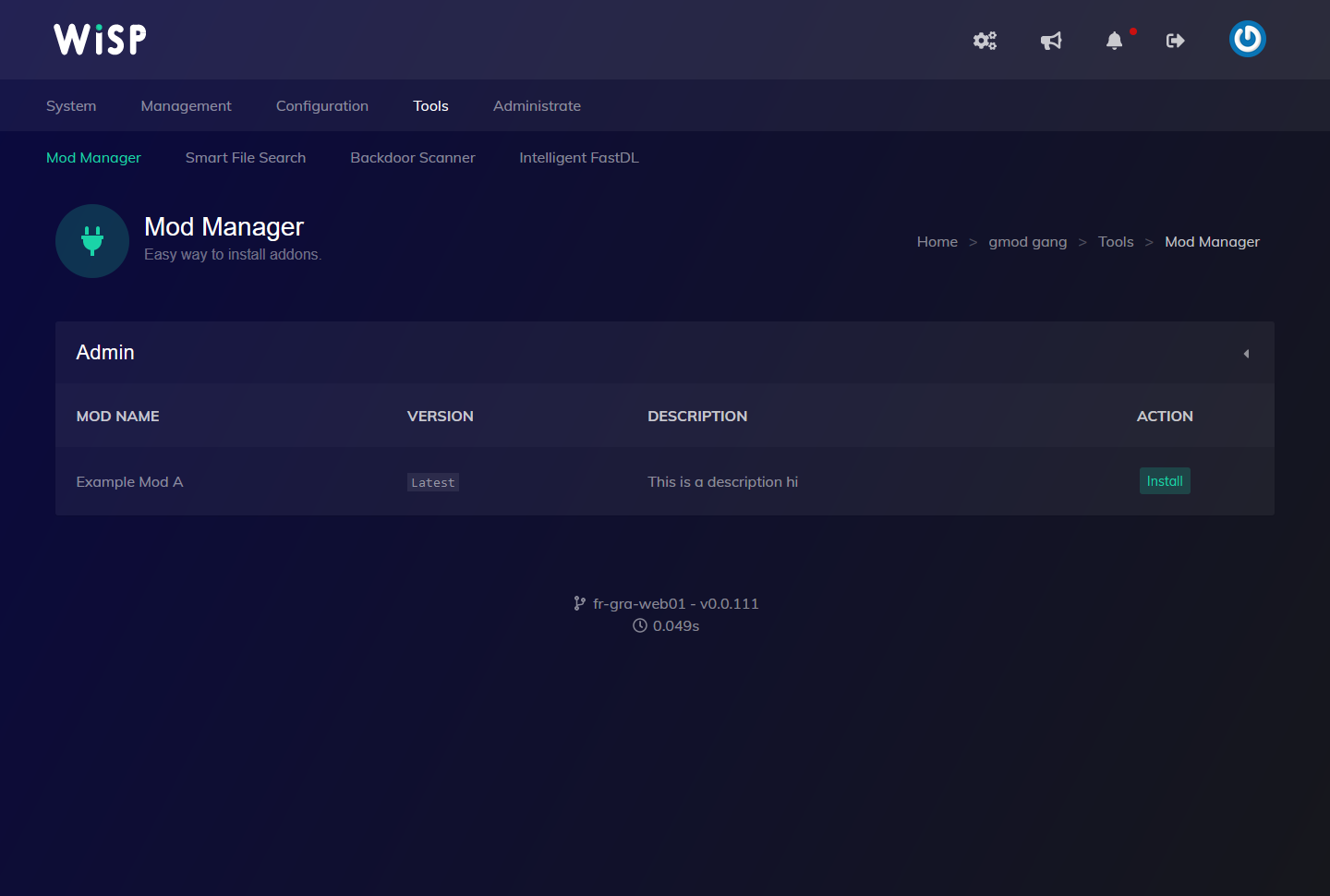Click 'fr-gra-web01 - v0.0.111' footer text
The image size is (1330, 896).
click(676, 603)
